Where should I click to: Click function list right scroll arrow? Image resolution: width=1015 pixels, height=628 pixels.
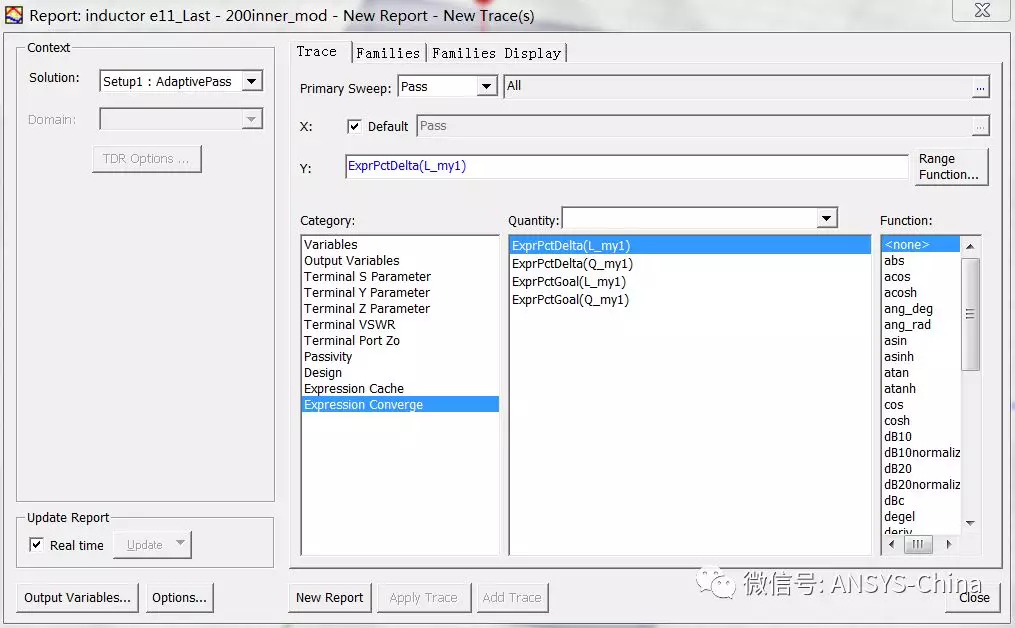(948, 544)
